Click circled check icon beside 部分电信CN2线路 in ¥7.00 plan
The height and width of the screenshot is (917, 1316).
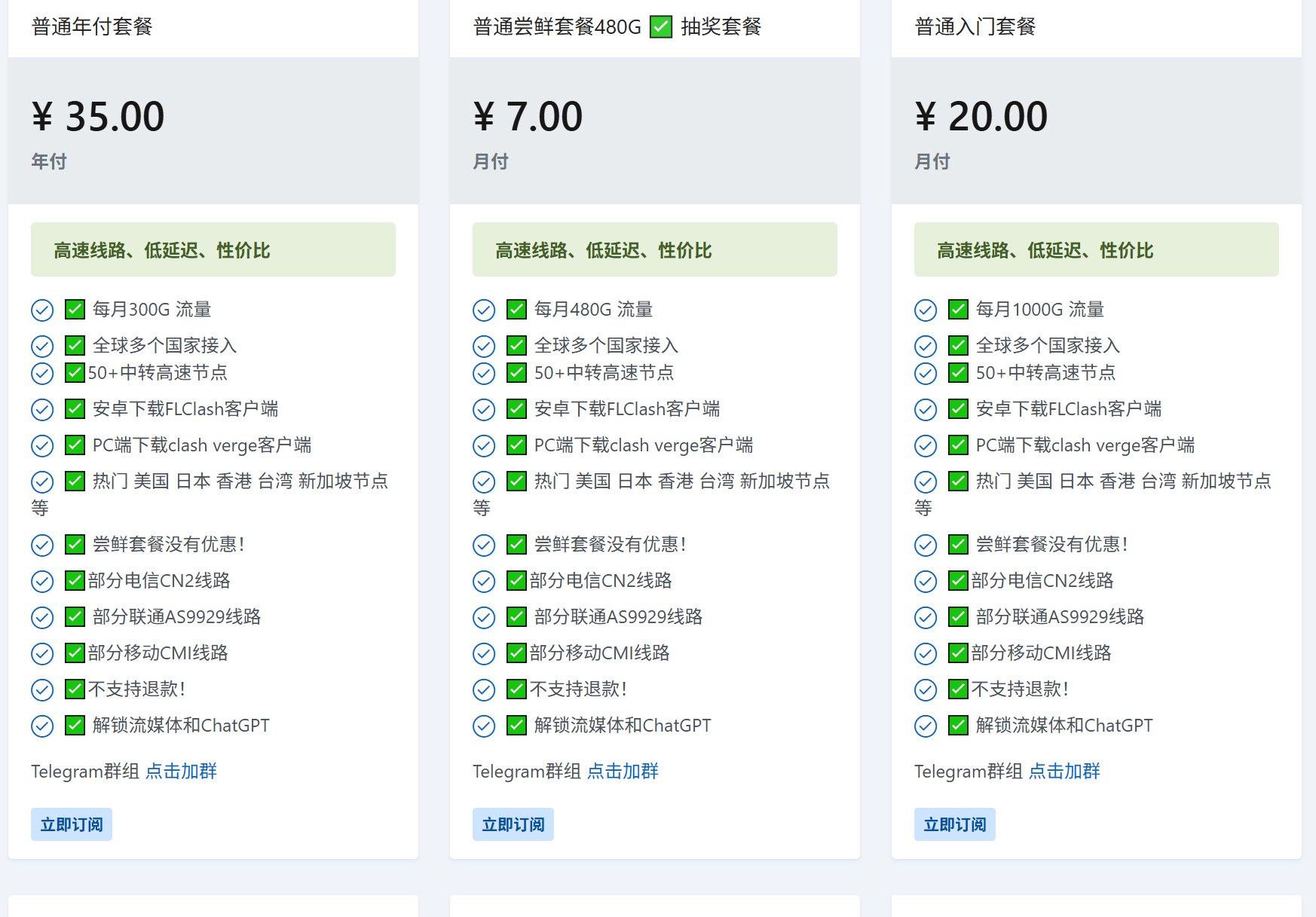pos(484,582)
